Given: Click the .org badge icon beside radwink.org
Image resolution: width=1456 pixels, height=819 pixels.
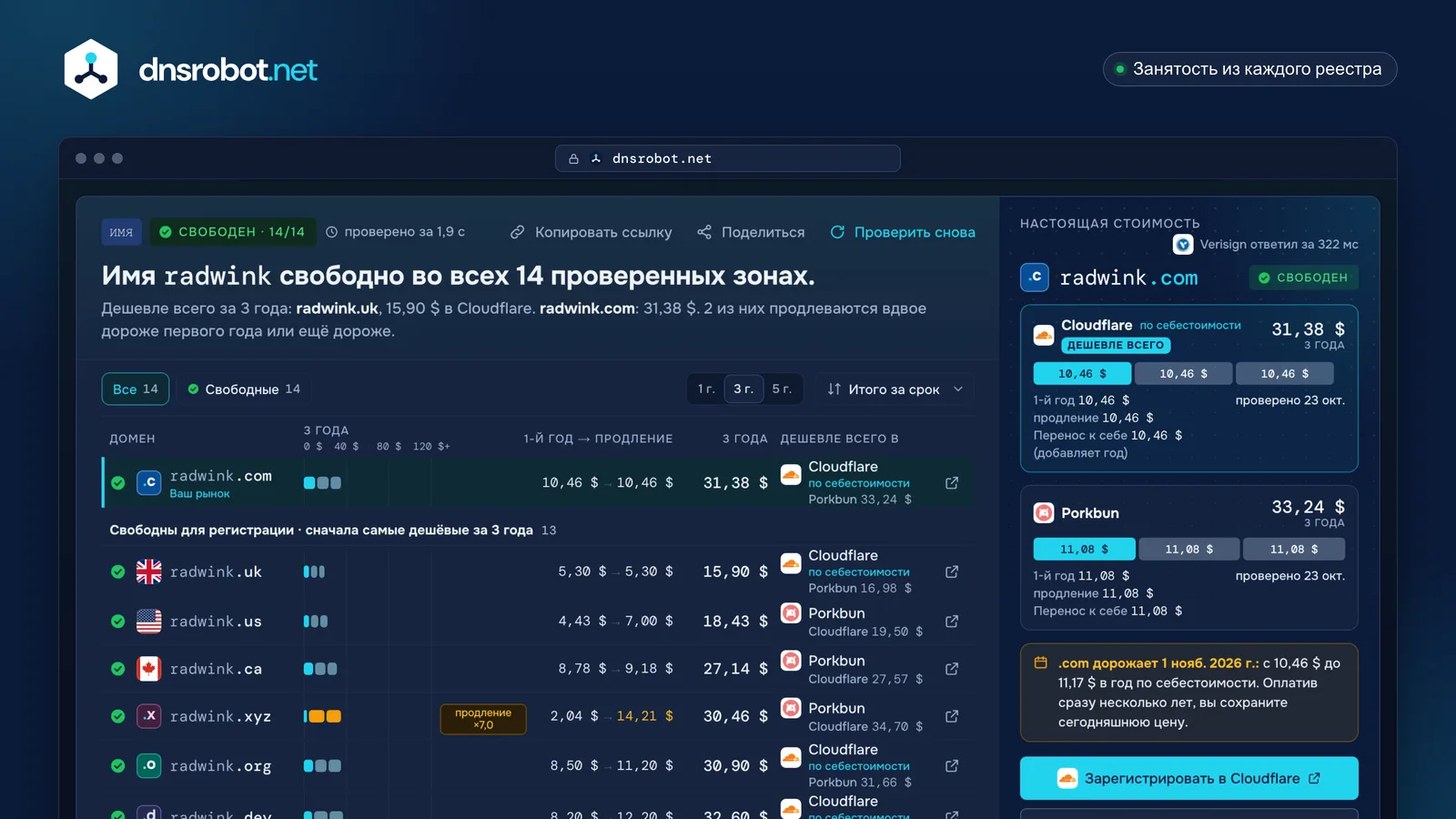Looking at the screenshot, I should (x=148, y=766).
